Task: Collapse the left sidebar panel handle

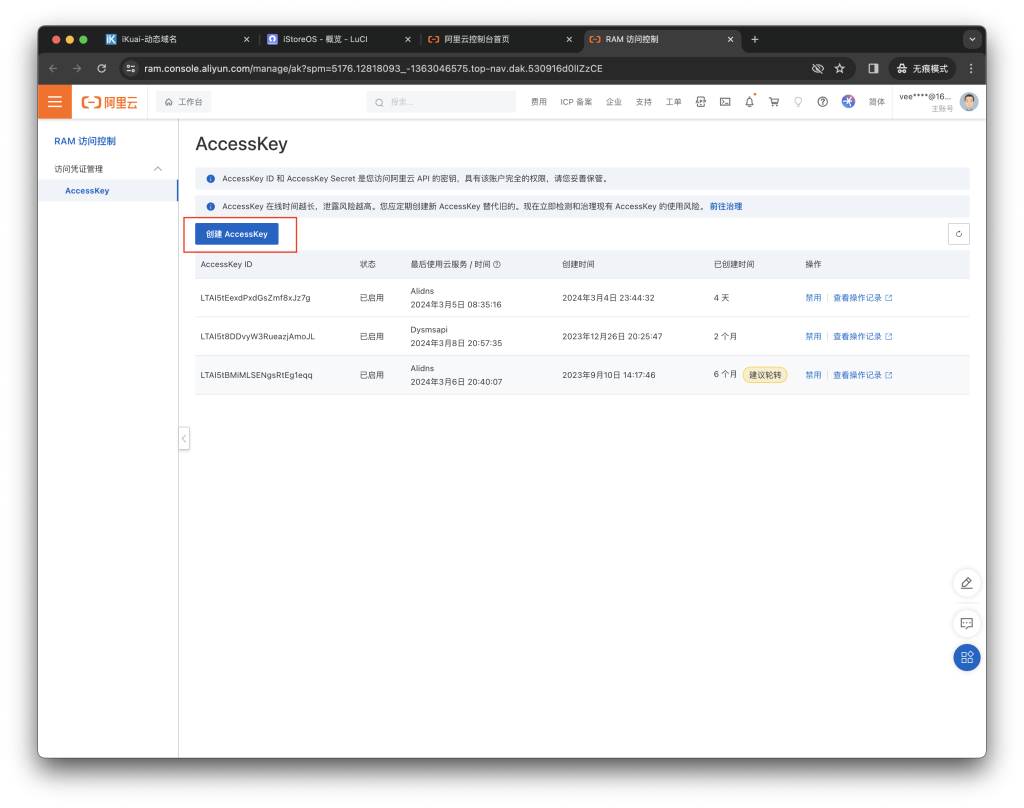Action: coord(184,438)
